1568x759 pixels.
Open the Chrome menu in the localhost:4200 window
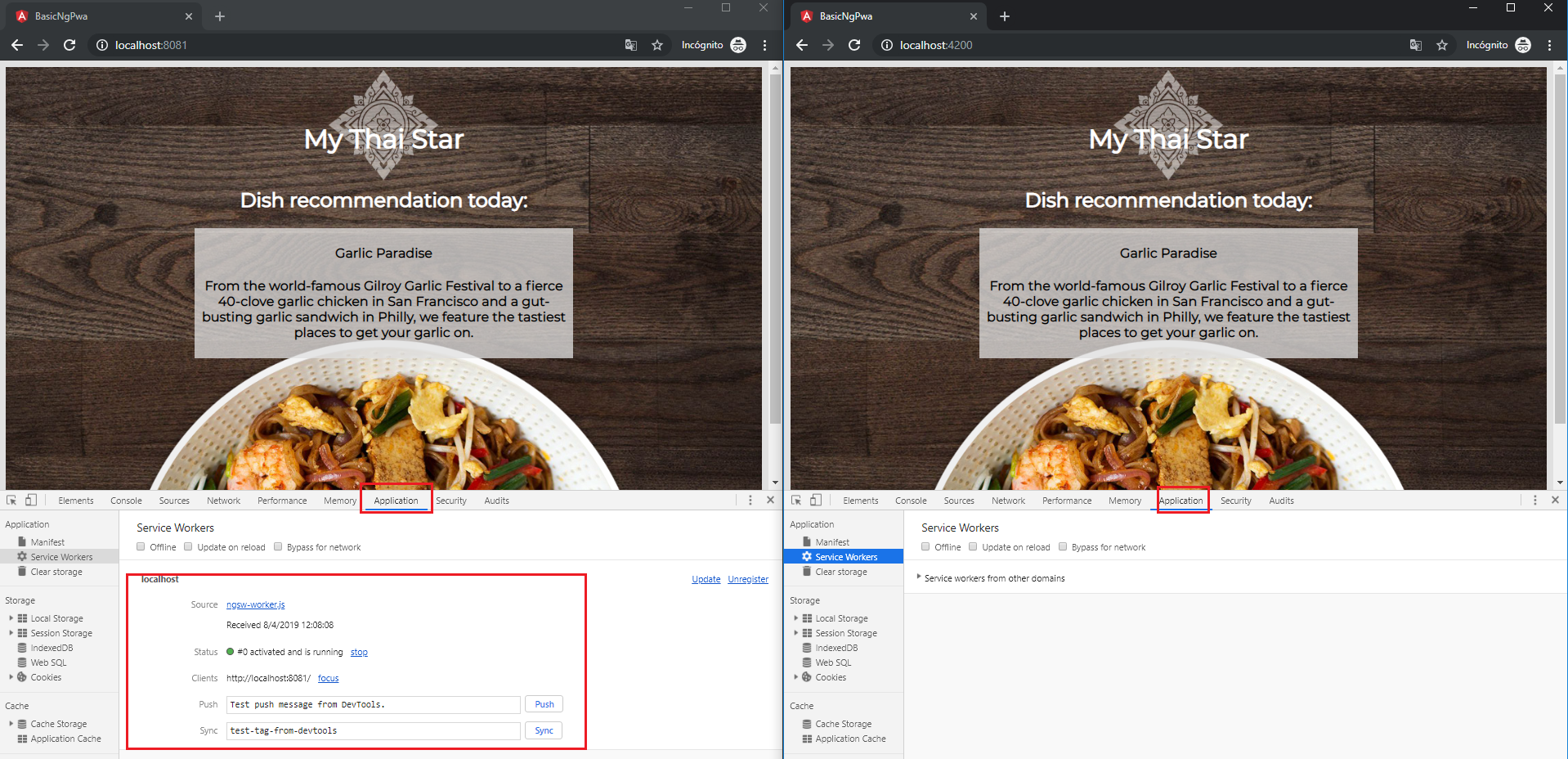pos(1549,45)
